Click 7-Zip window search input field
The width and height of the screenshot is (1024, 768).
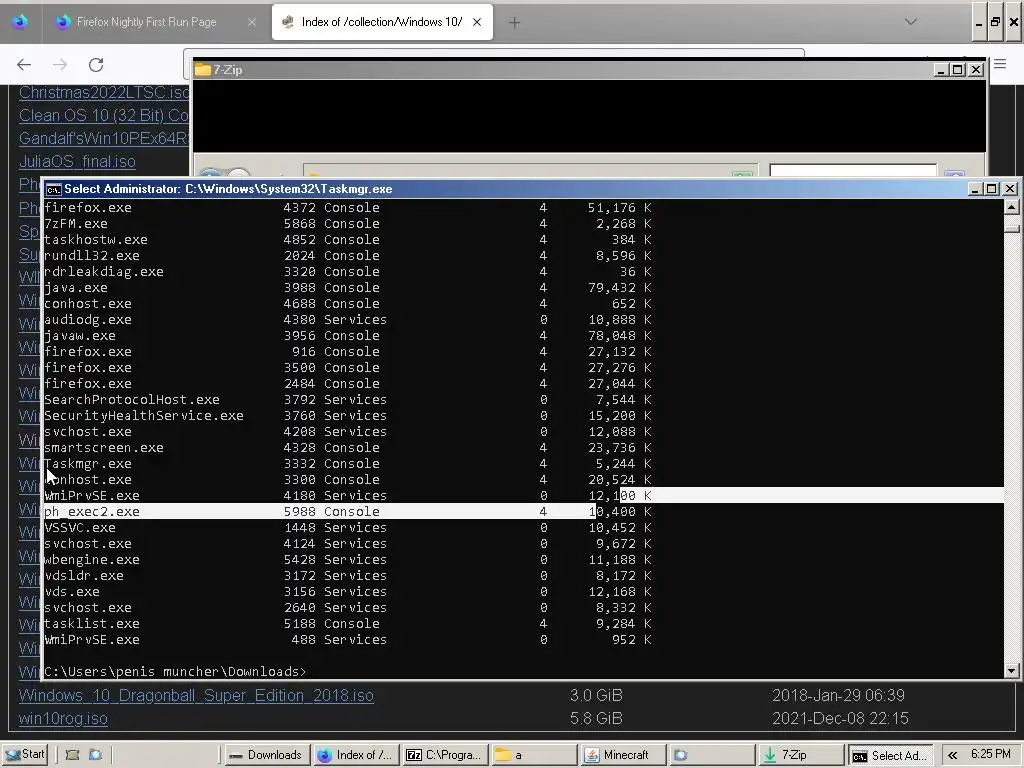(853, 170)
